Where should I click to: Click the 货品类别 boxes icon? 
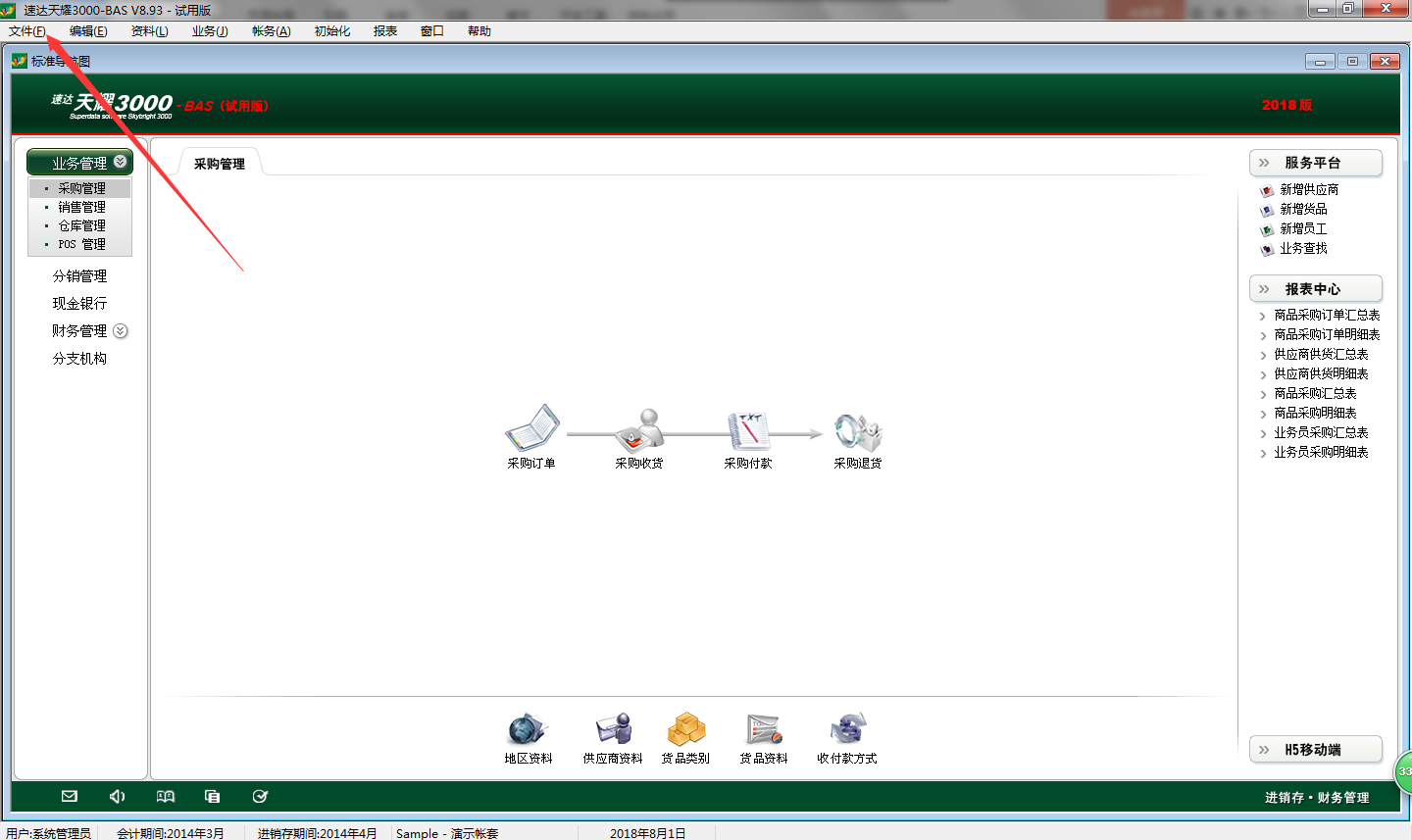pyautogui.click(x=685, y=730)
